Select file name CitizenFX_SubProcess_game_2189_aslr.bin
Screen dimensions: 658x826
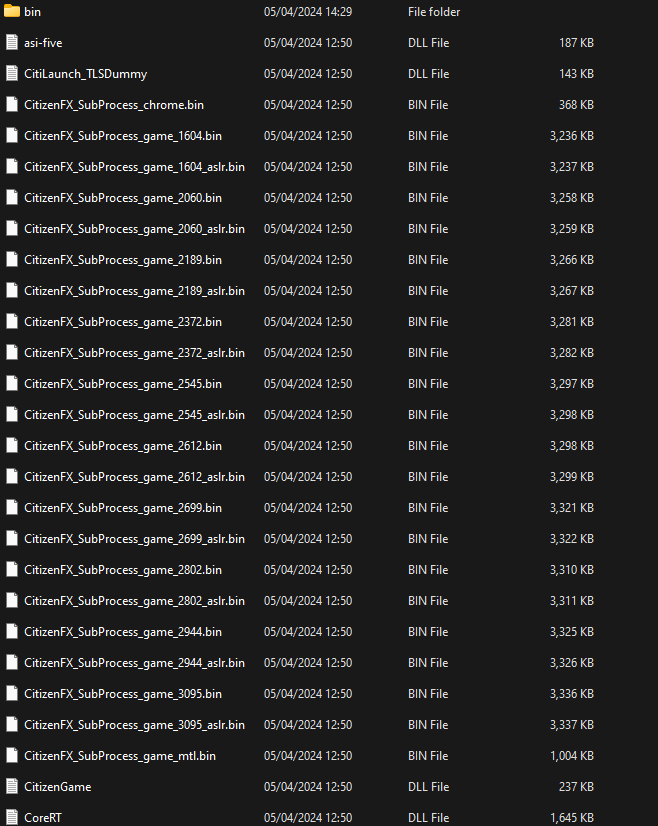click(x=134, y=291)
